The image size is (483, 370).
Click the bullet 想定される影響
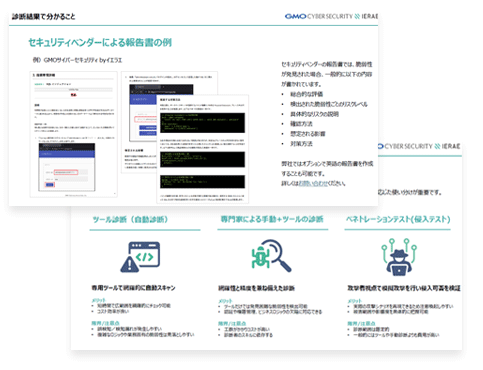pos(308,134)
